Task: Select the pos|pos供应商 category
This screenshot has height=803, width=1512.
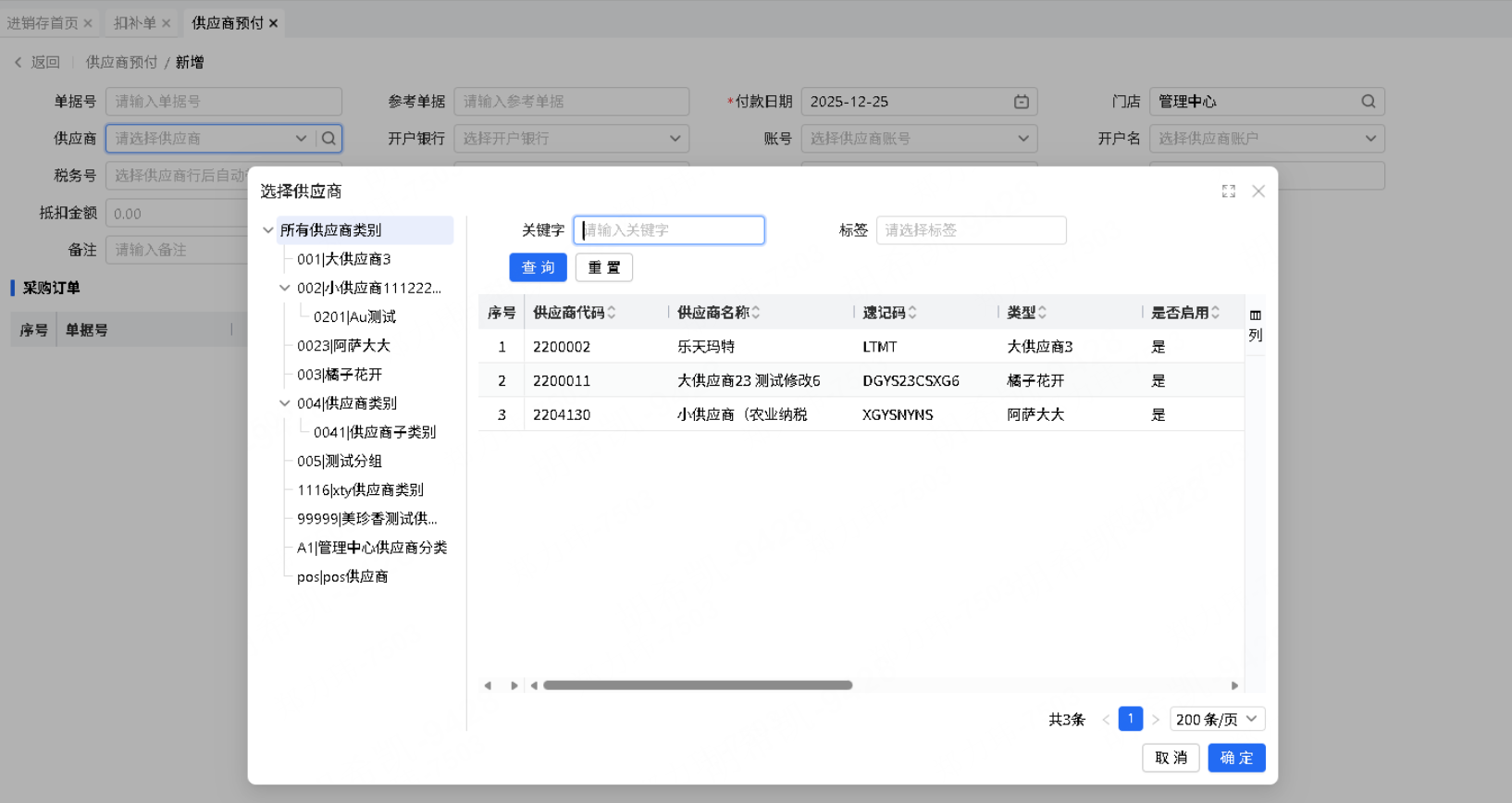Action: (x=342, y=576)
